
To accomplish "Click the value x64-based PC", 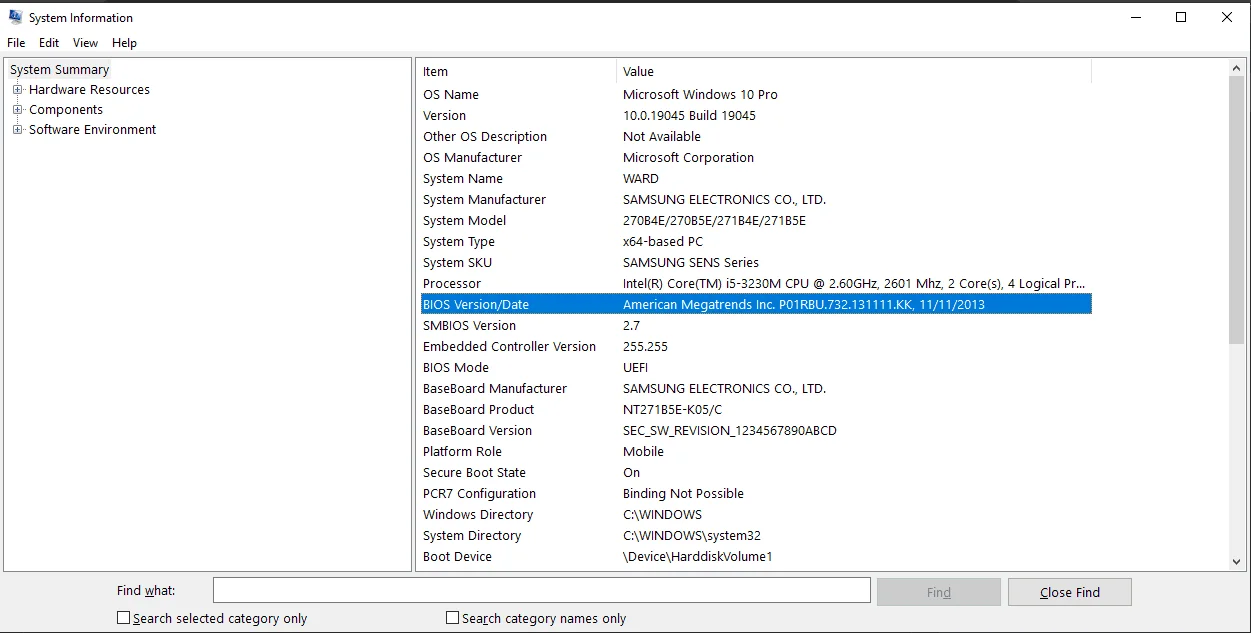I will 663,241.
